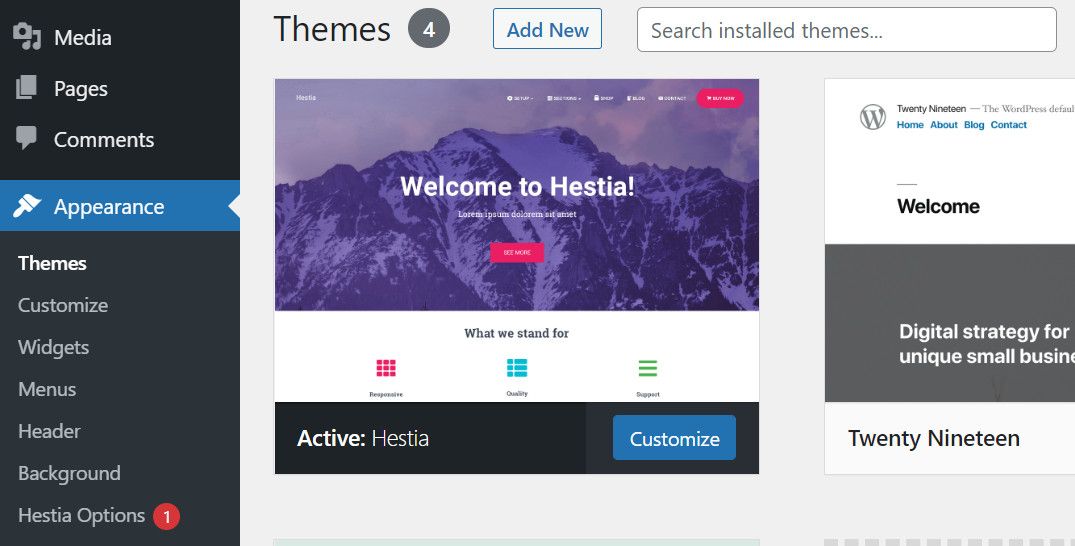The image size is (1075, 546).
Task: Click the blue Customize button for Hestia
Action: pos(674,438)
